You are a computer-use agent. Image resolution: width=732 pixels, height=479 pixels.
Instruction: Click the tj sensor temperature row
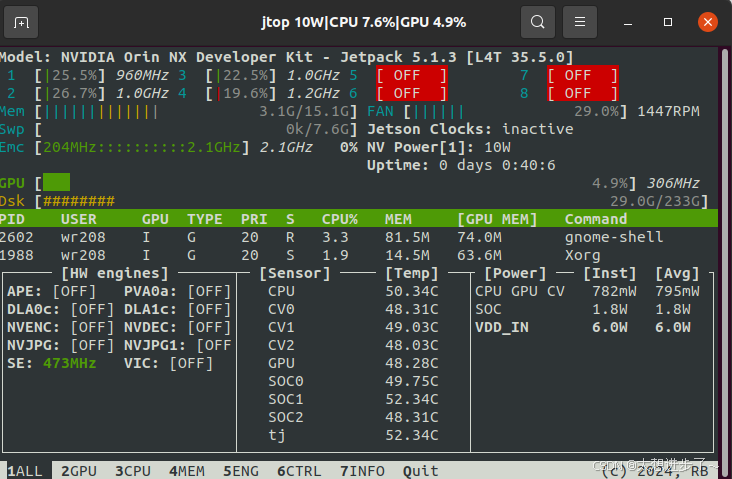353,435
